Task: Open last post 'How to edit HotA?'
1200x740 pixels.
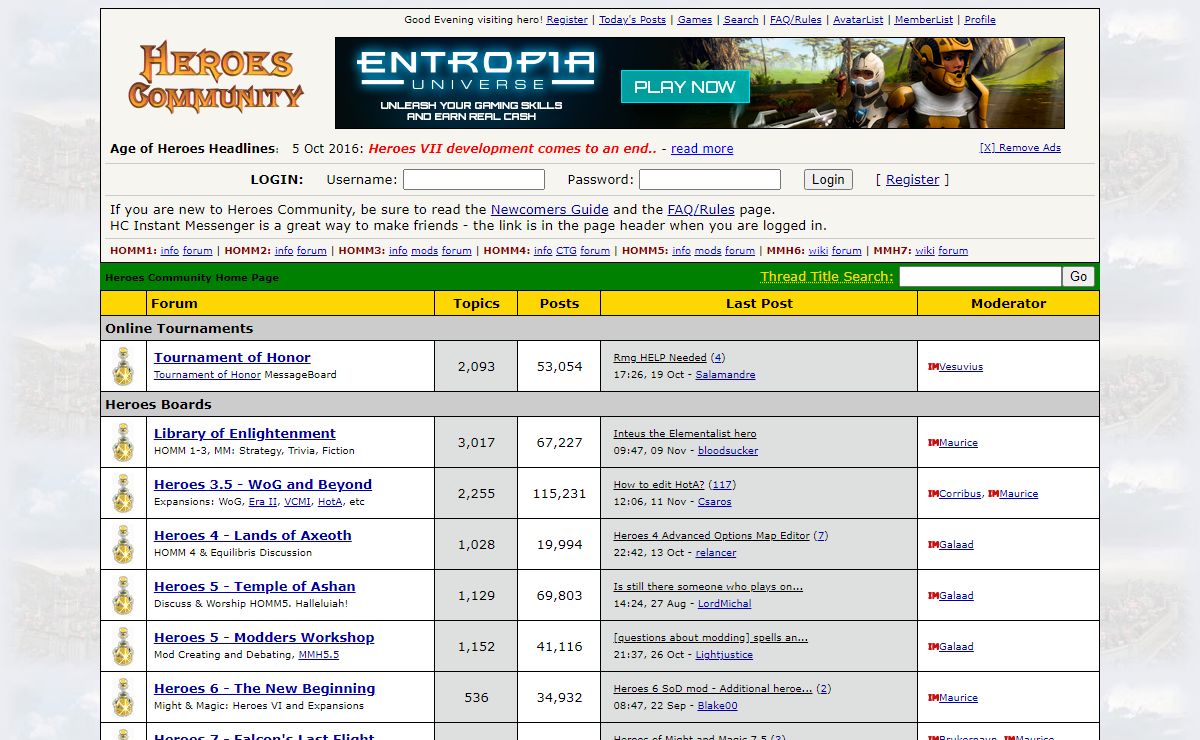Action: (x=660, y=485)
